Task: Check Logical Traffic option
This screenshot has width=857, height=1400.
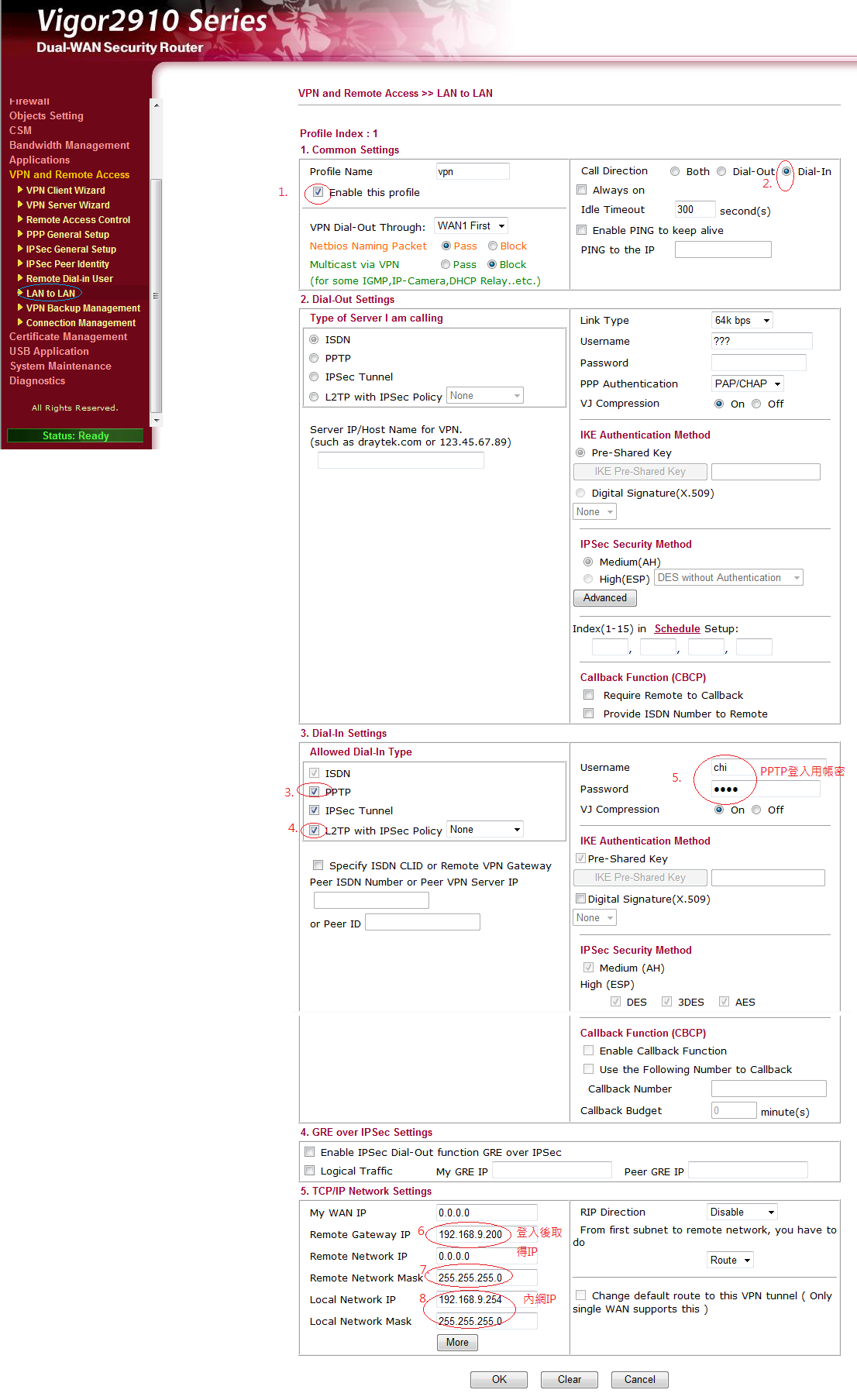Action: point(310,1171)
